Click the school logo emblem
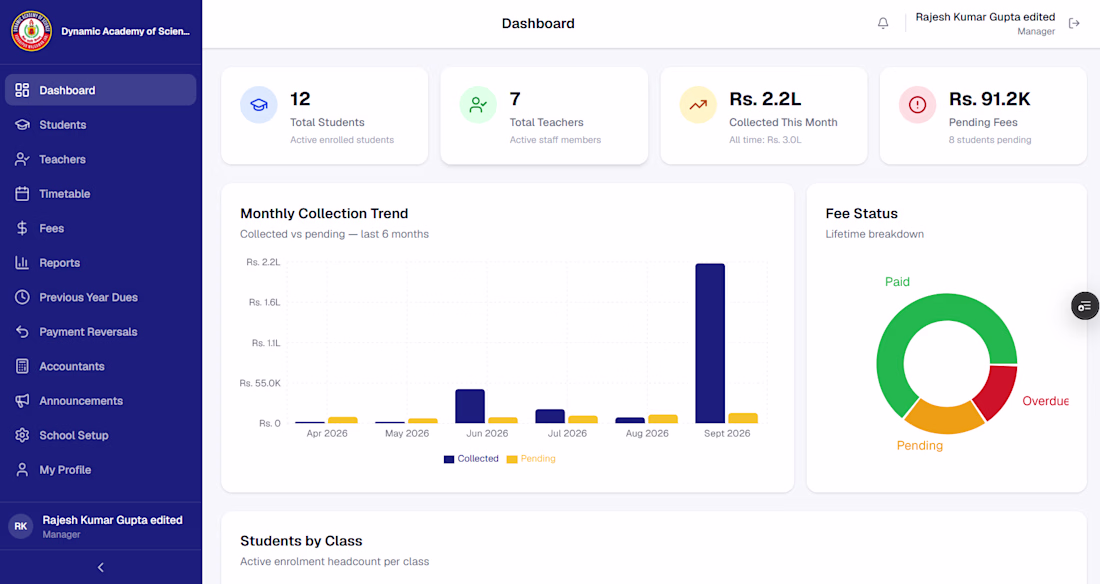The height and width of the screenshot is (584, 1100). pos(31,31)
